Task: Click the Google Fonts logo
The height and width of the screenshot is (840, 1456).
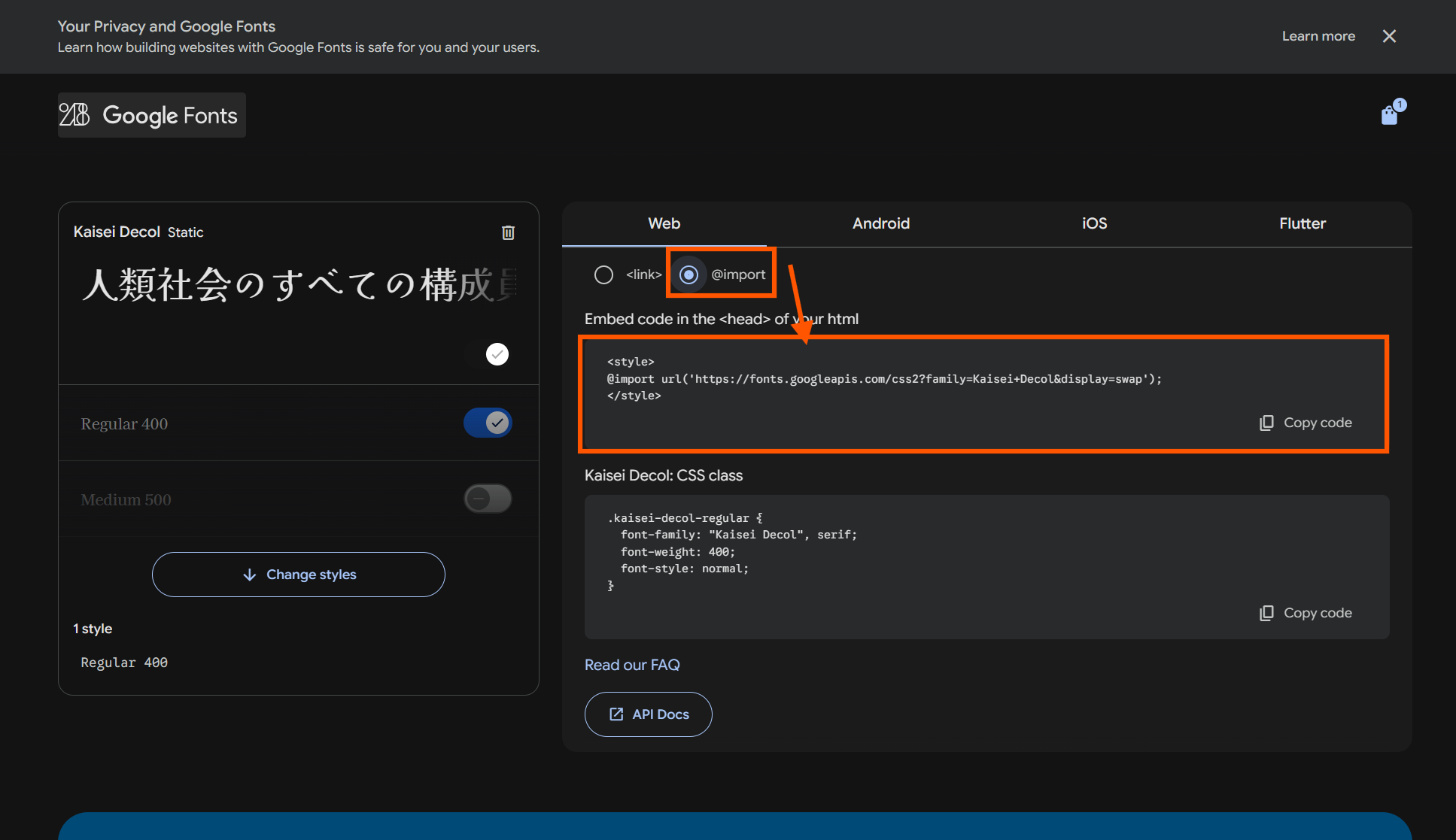Action: coord(151,115)
